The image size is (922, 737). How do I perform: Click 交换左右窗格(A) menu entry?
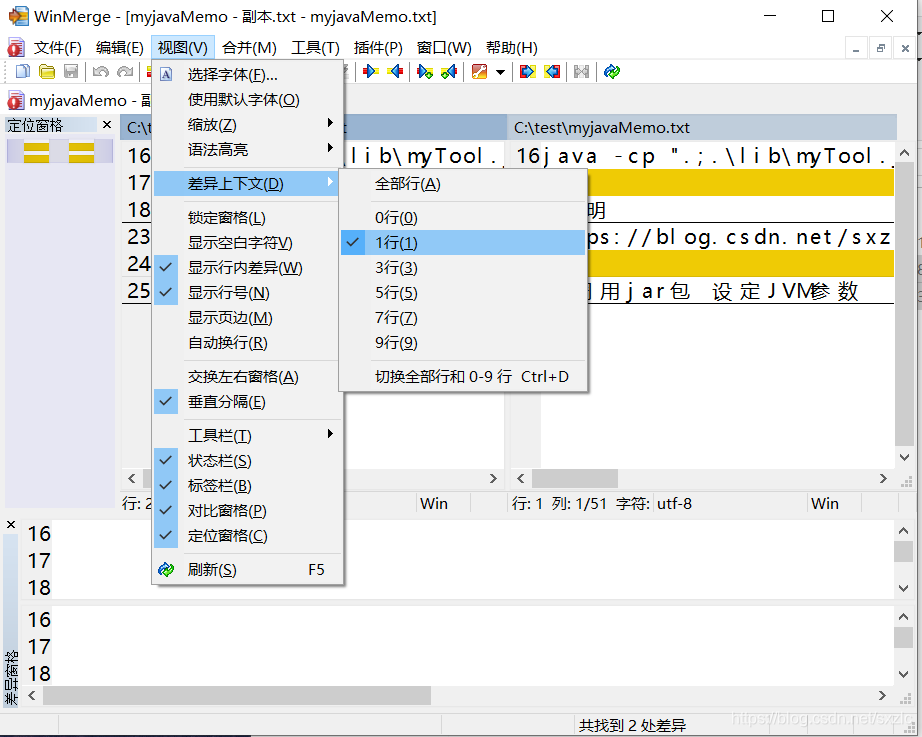pos(246,376)
